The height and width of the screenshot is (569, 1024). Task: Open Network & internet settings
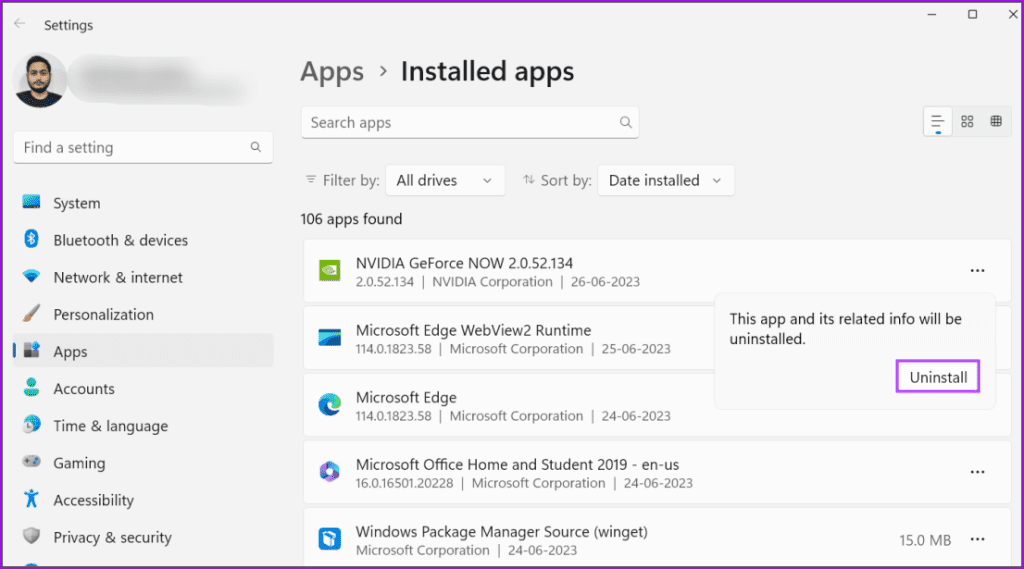pos(143,278)
